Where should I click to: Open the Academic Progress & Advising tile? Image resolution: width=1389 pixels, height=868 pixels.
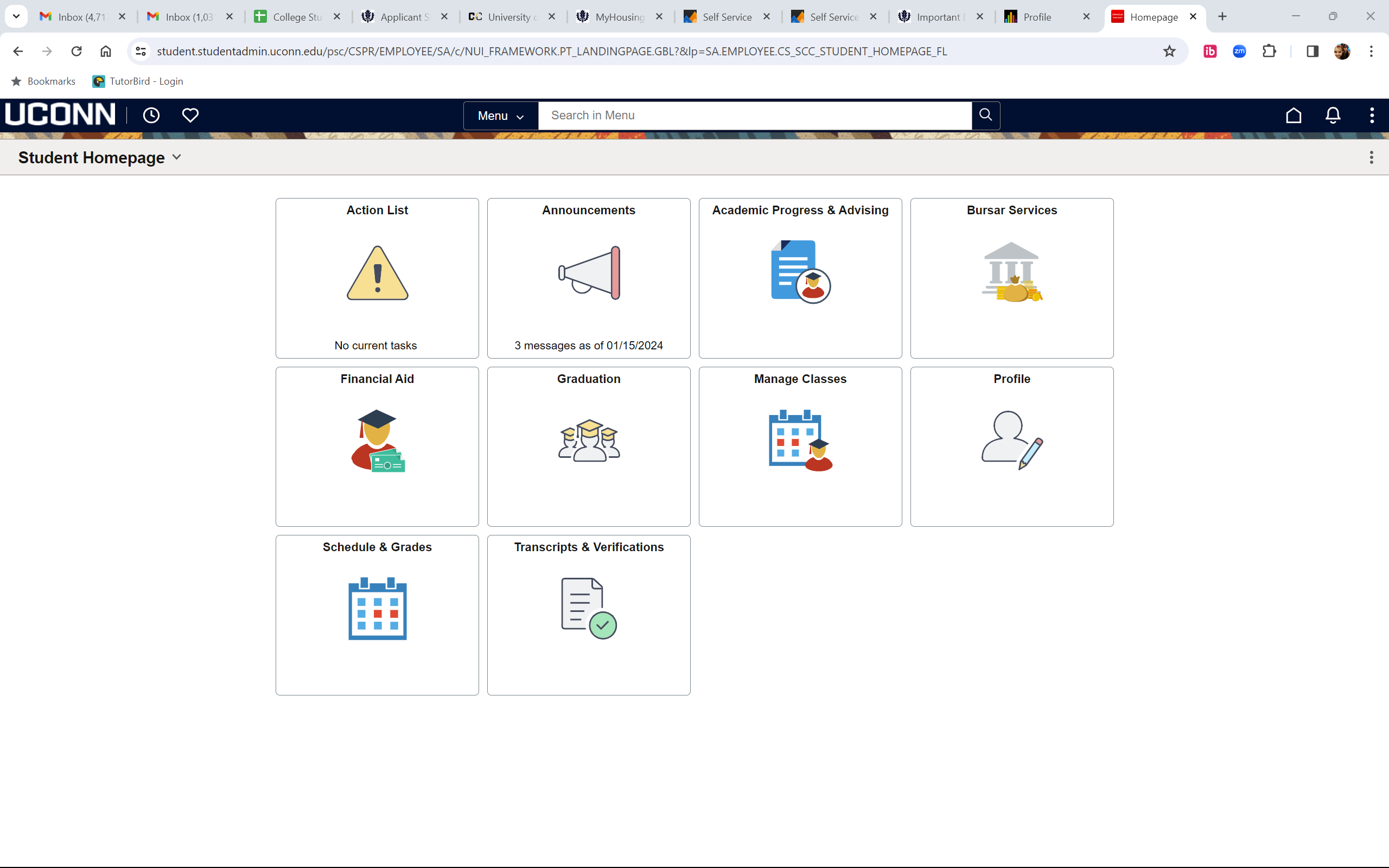click(800, 278)
